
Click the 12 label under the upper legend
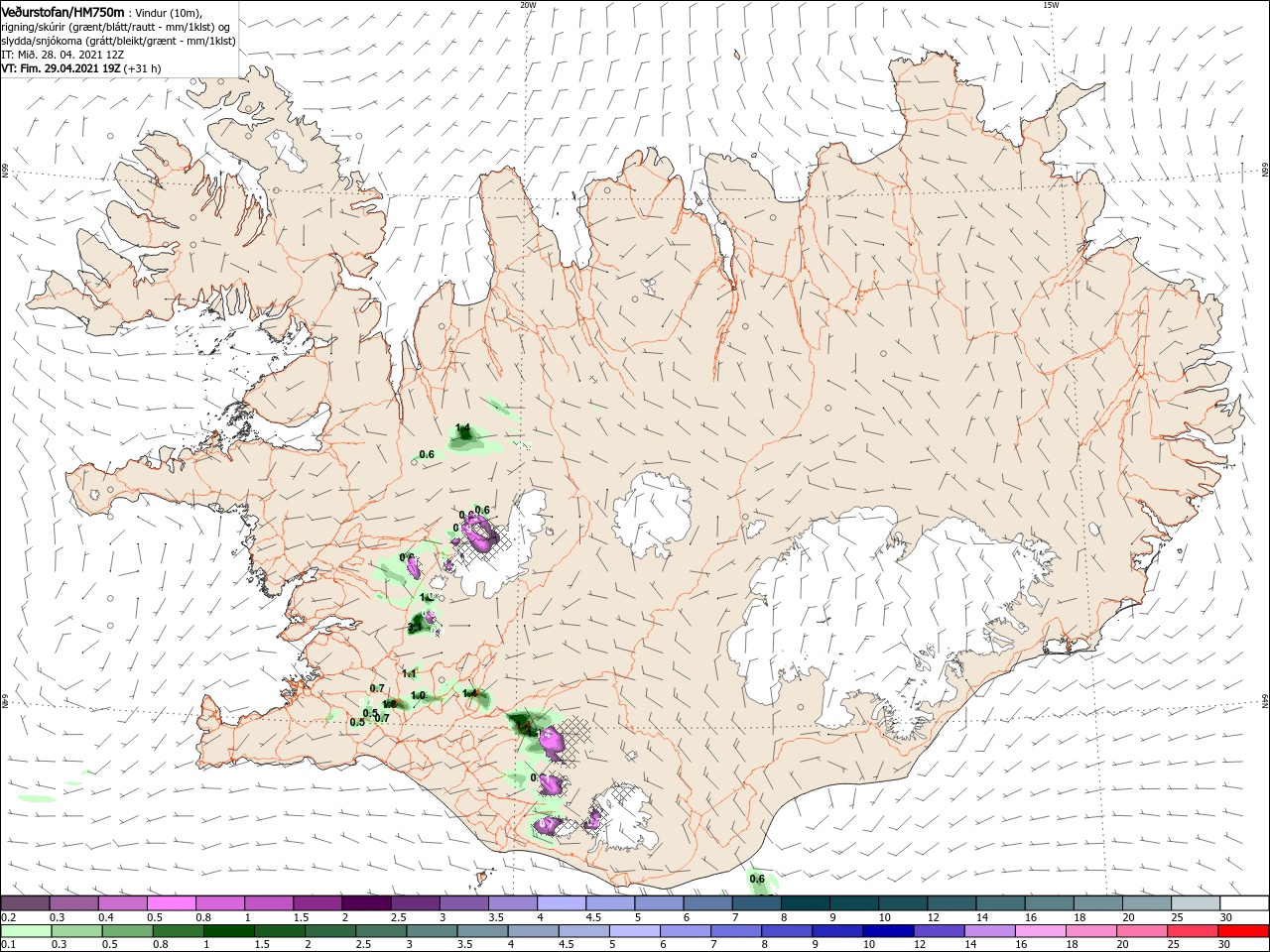[x=935, y=917]
